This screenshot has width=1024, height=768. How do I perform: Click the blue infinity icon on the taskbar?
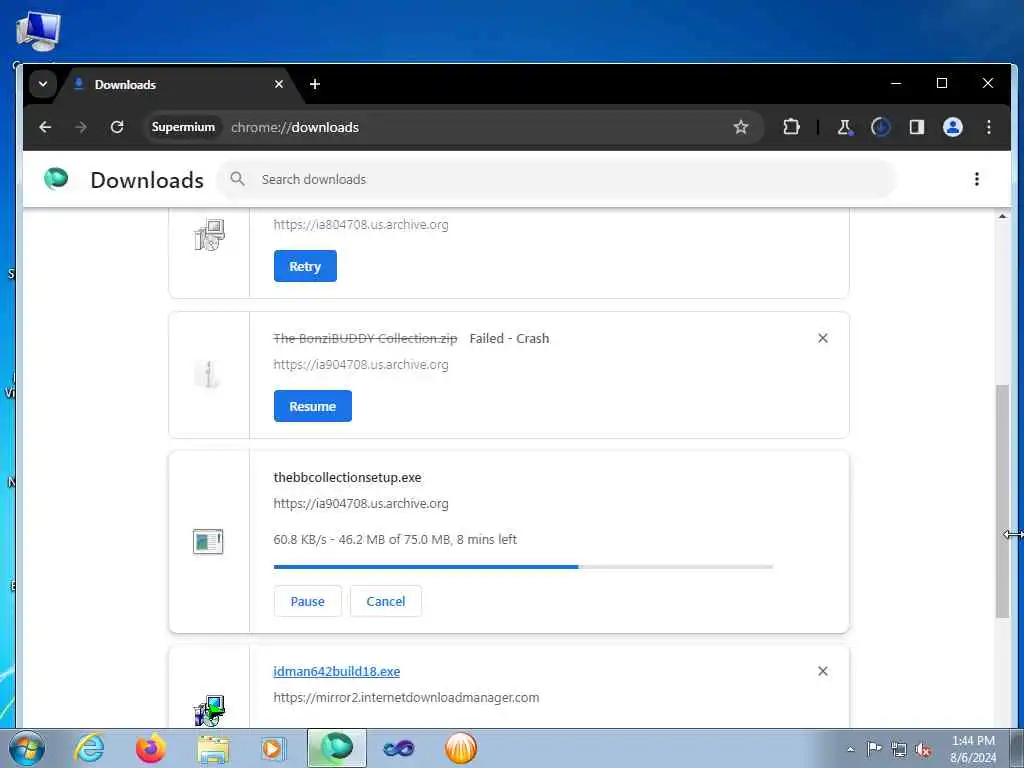(x=398, y=748)
